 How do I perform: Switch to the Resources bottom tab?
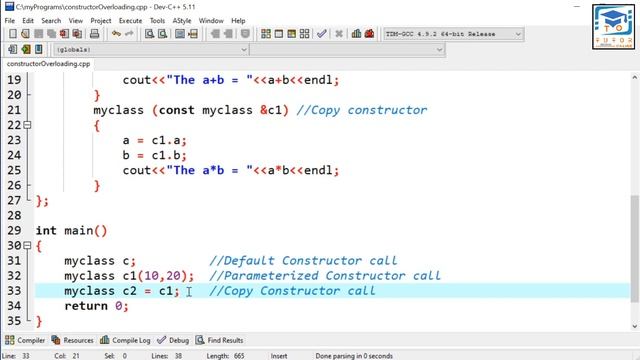73,340
